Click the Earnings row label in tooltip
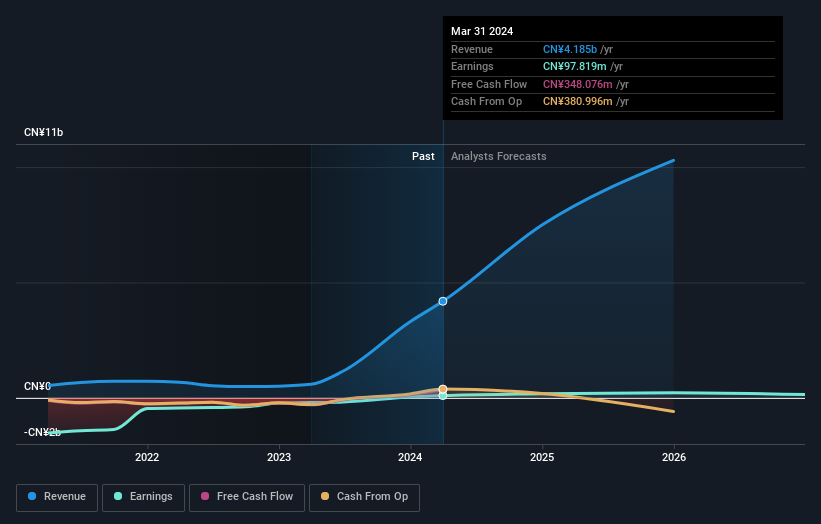This screenshot has height=524, width=821. (472, 66)
